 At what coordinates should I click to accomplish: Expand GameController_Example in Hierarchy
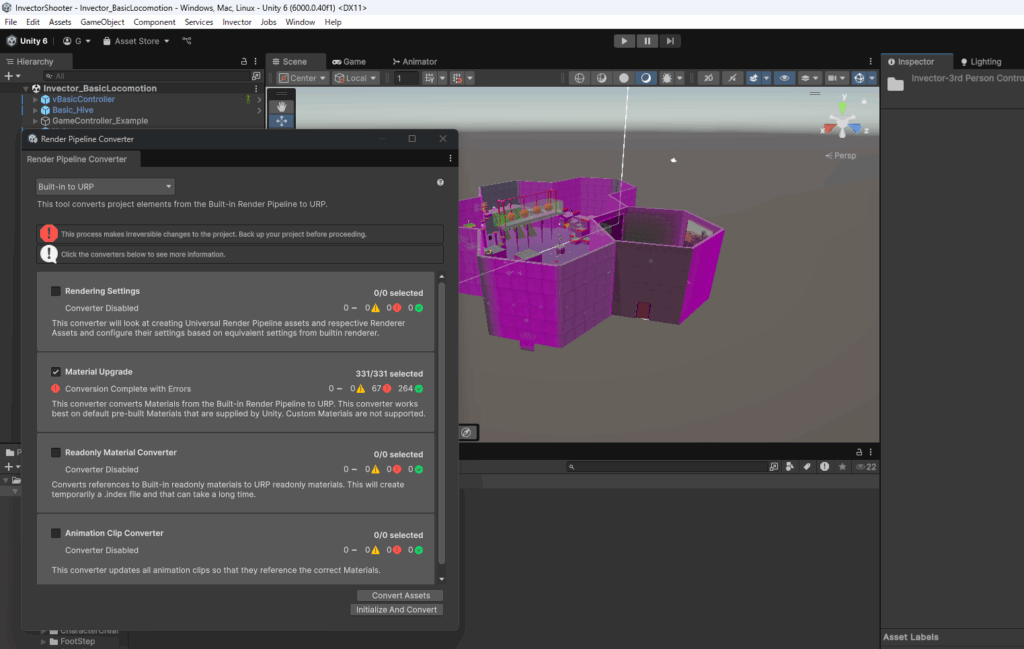35,121
